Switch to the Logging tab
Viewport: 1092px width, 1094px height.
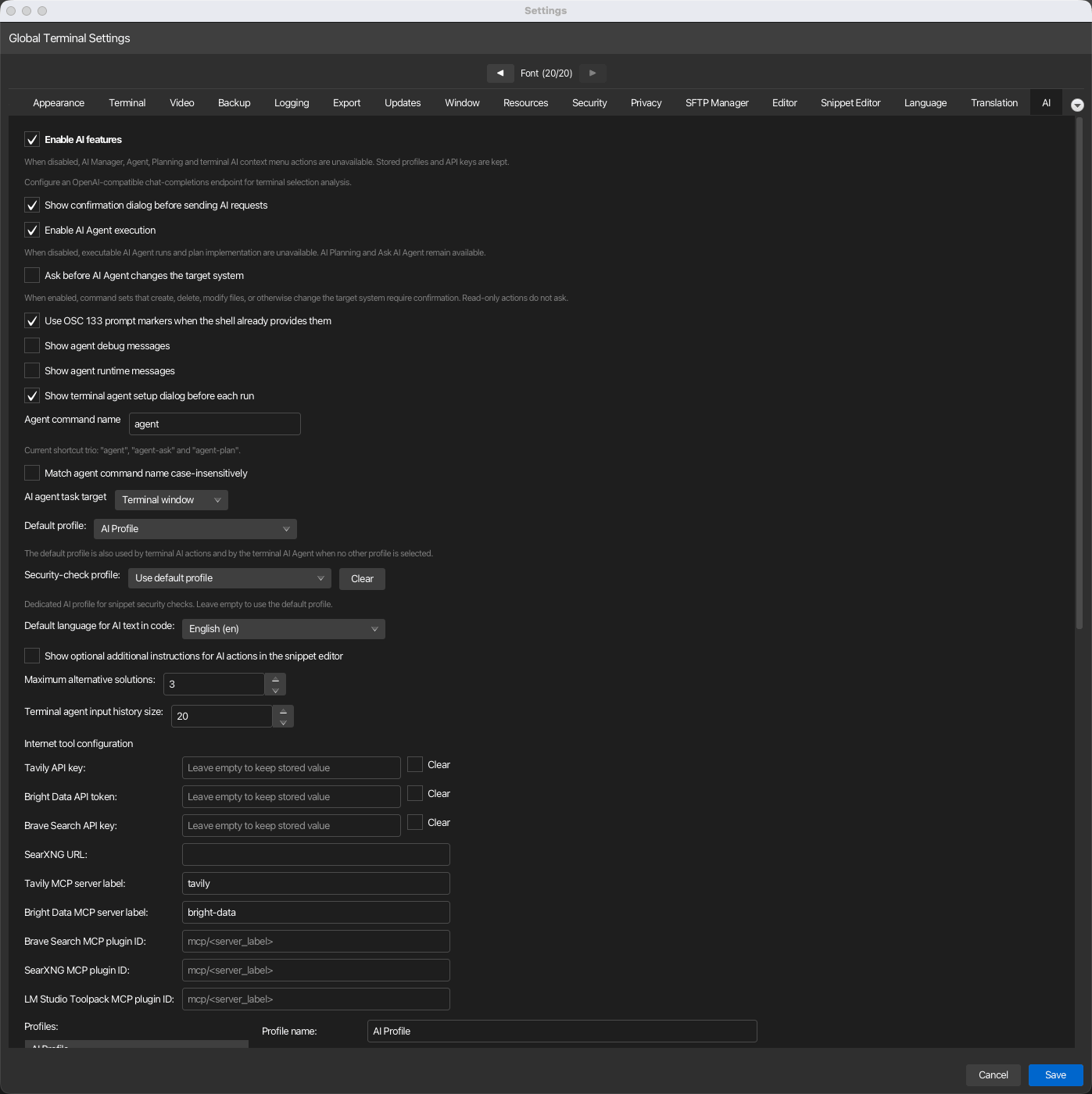click(292, 103)
